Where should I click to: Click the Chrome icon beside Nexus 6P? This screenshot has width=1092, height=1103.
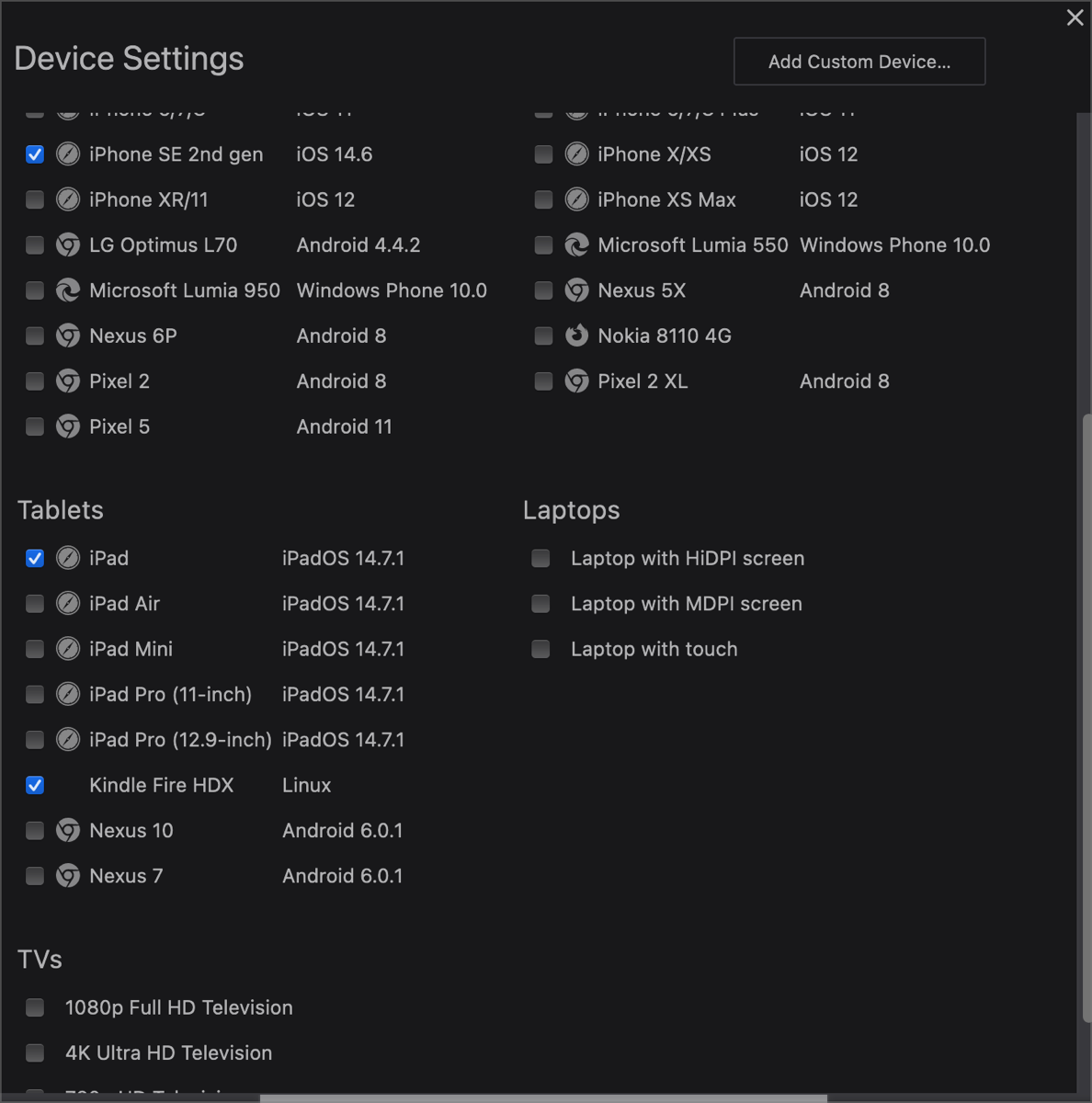[x=68, y=335]
